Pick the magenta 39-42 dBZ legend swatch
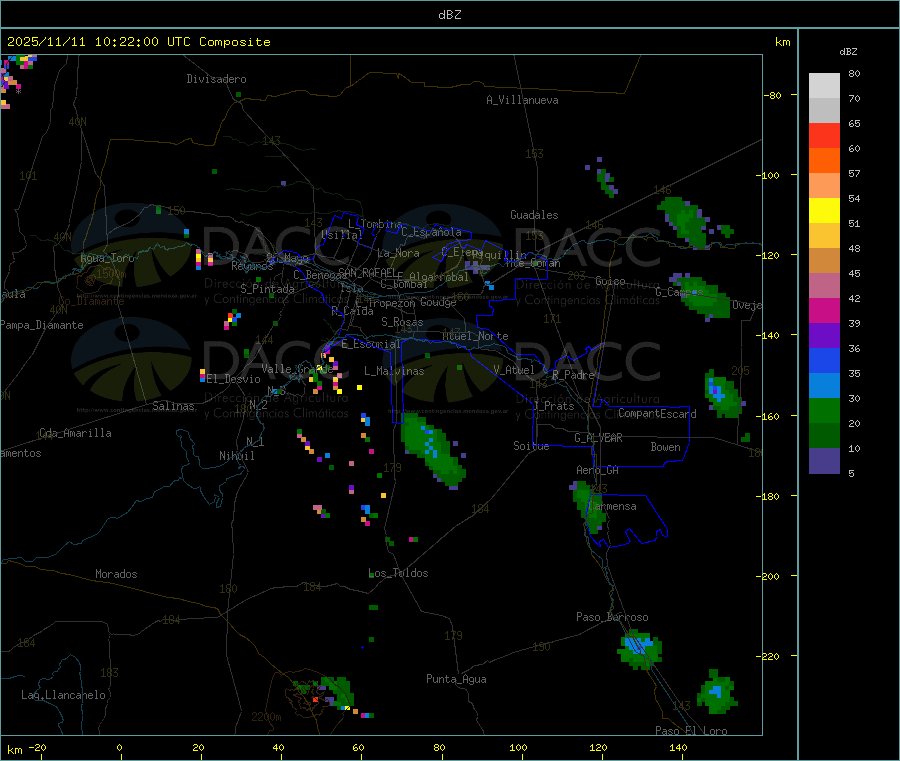 (x=824, y=310)
